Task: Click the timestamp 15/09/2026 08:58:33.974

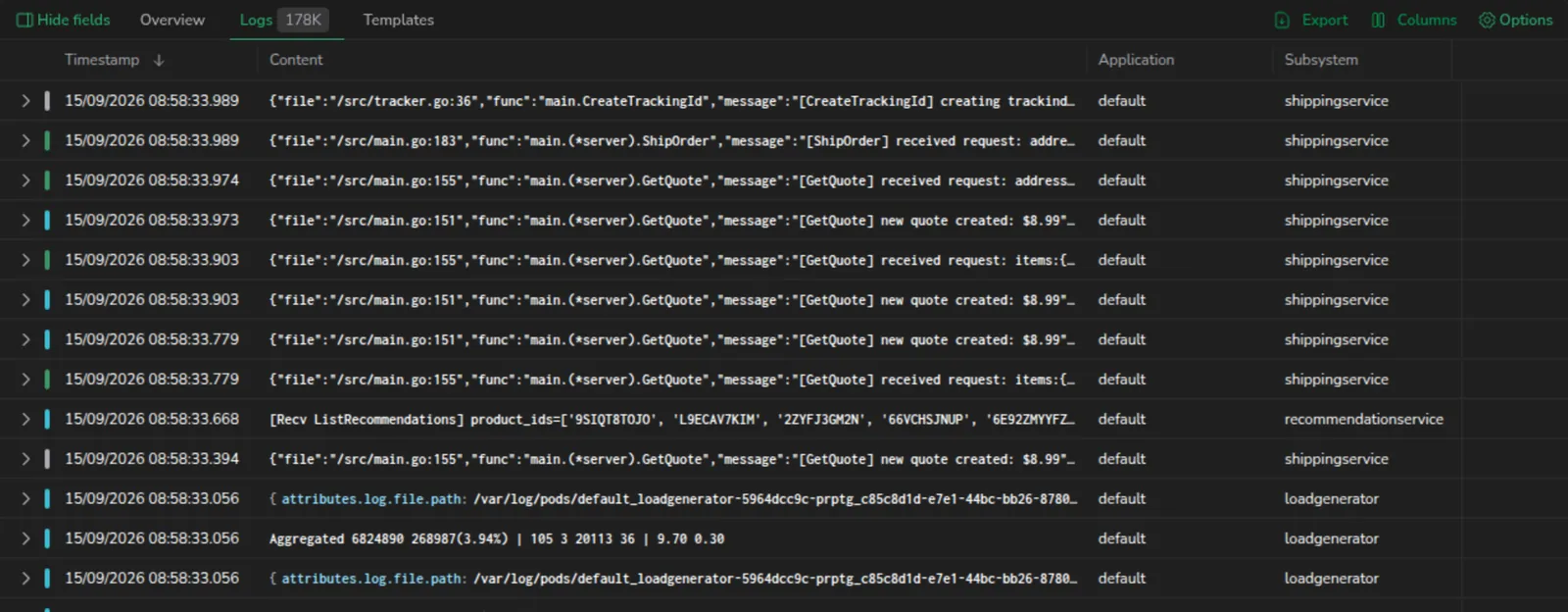Action: [152, 180]
